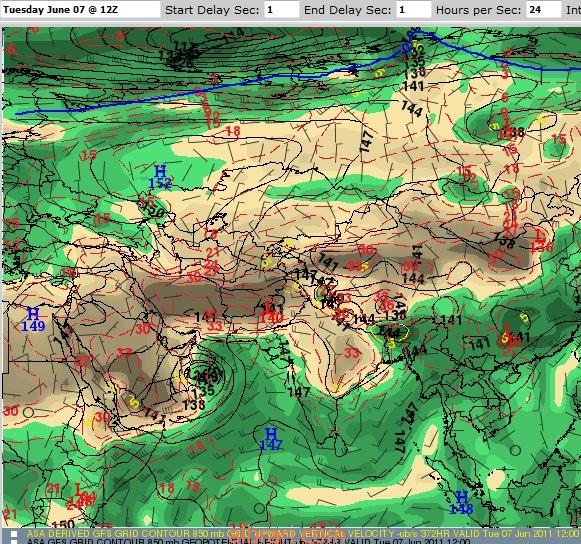Click the small circle beside red 30 label
The width and height of the screenshot is (581, 544).
coord(29,412)
